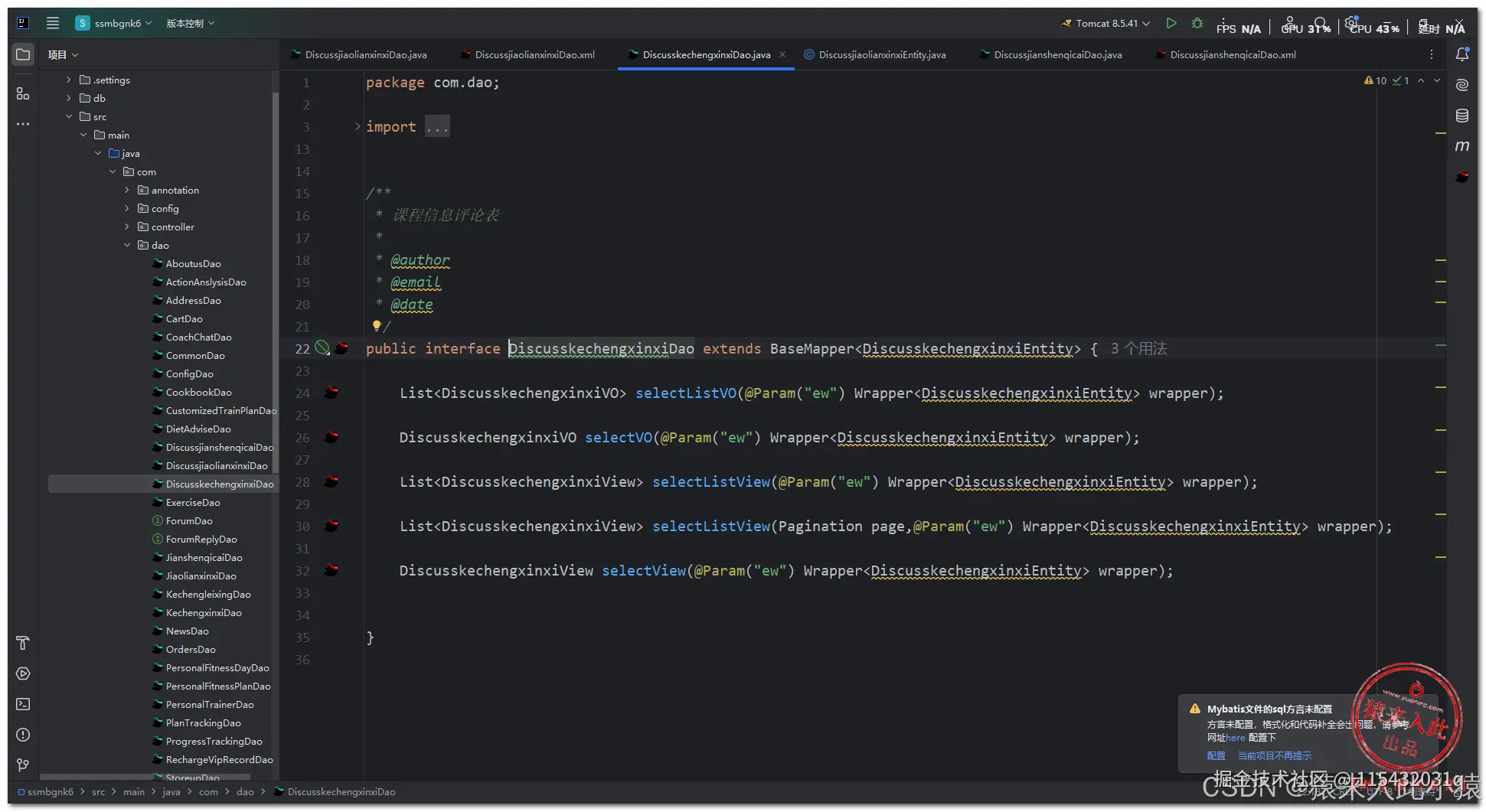The width and height of the screenshot is (1486, 812).
Task: Click the 配置 link in MyBatis notification
Action: tap(1216, 755)
